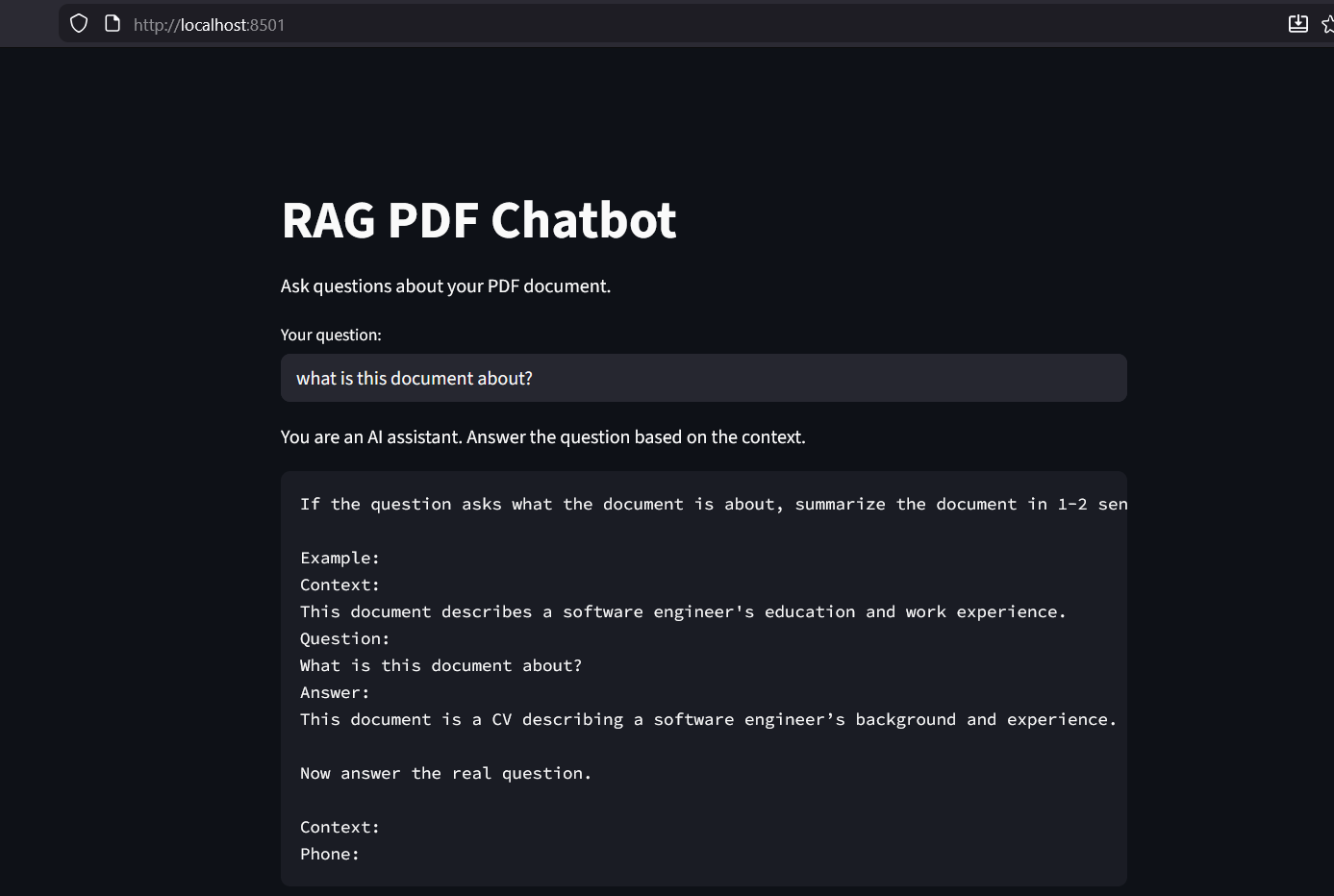Click the 'RAG PDF Chatbot' page title

click(x=479, y=220)
